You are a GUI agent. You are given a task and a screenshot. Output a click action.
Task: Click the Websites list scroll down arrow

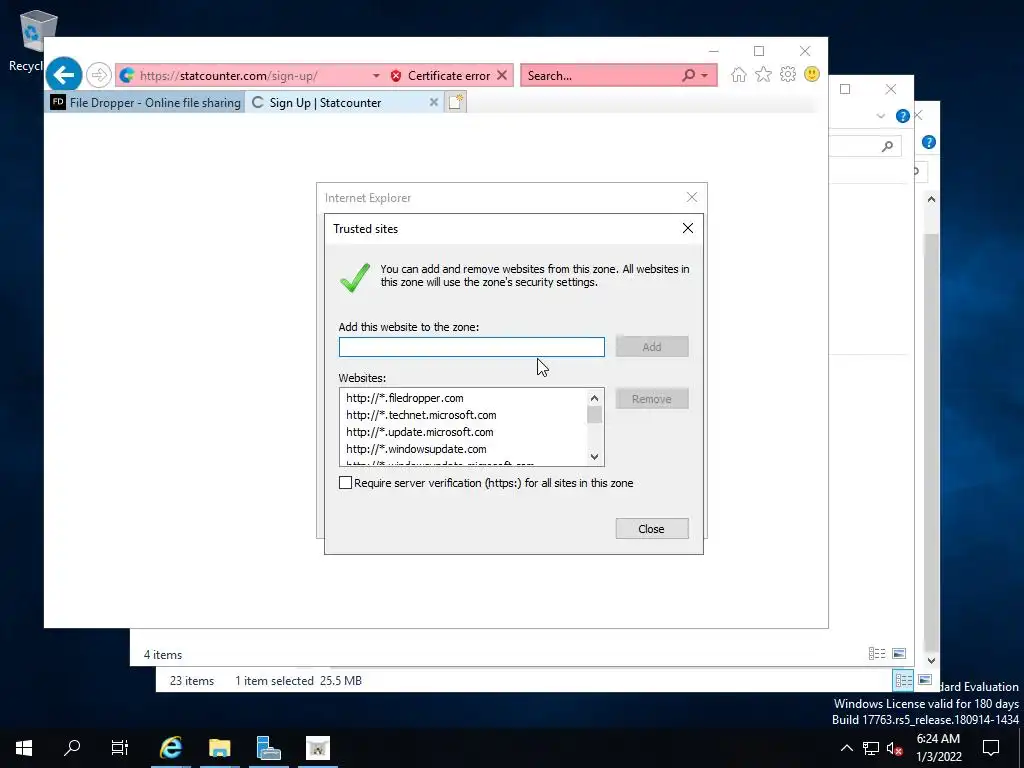pyautogui.click(x=594, y=456)
